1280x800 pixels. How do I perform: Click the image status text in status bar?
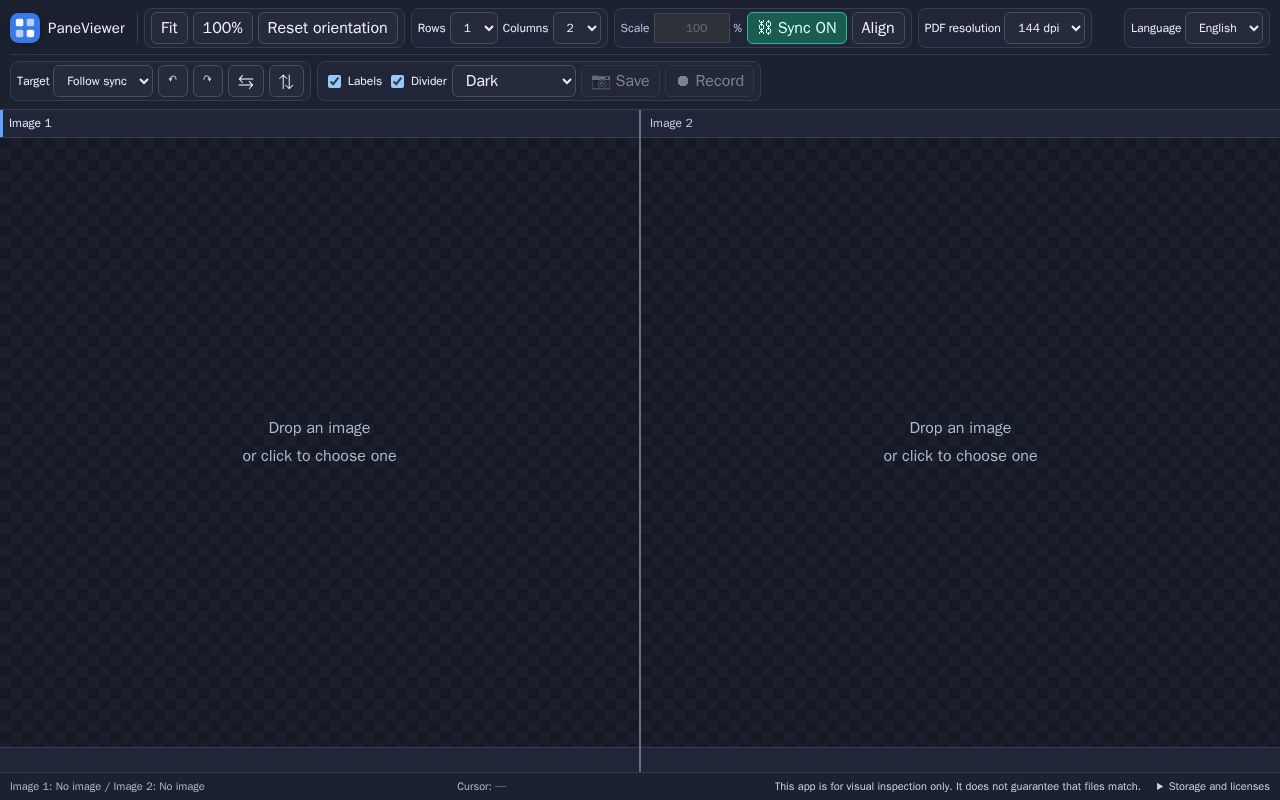pos(107,786)
